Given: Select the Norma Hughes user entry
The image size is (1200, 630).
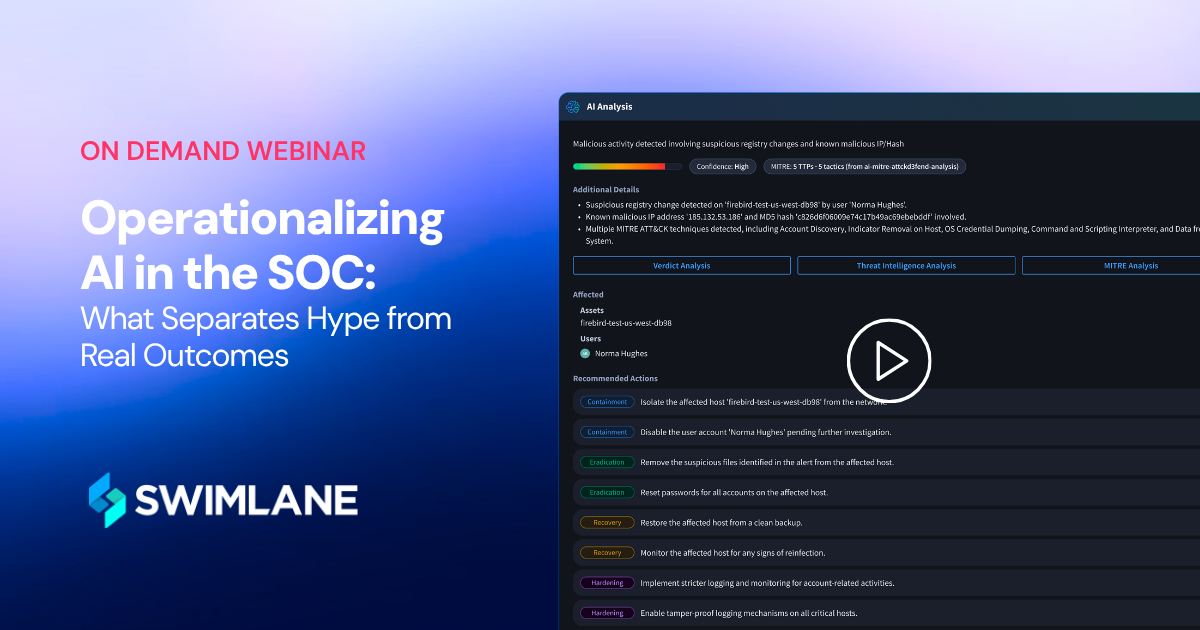Looking at the screenshot, I should tap(614, 353).
